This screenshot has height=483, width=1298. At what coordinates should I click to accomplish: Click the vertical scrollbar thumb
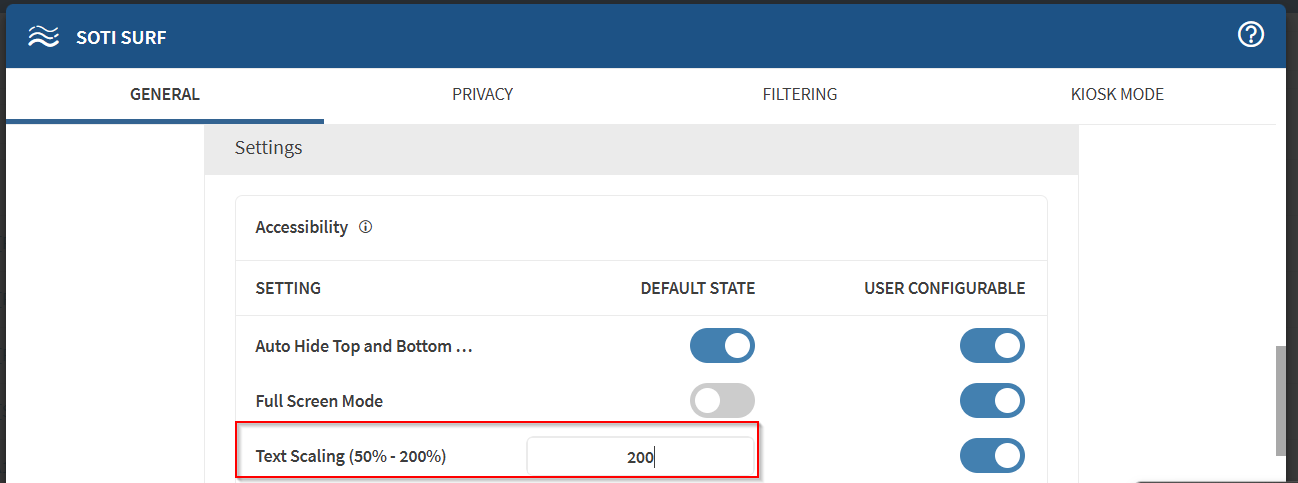1282,400
